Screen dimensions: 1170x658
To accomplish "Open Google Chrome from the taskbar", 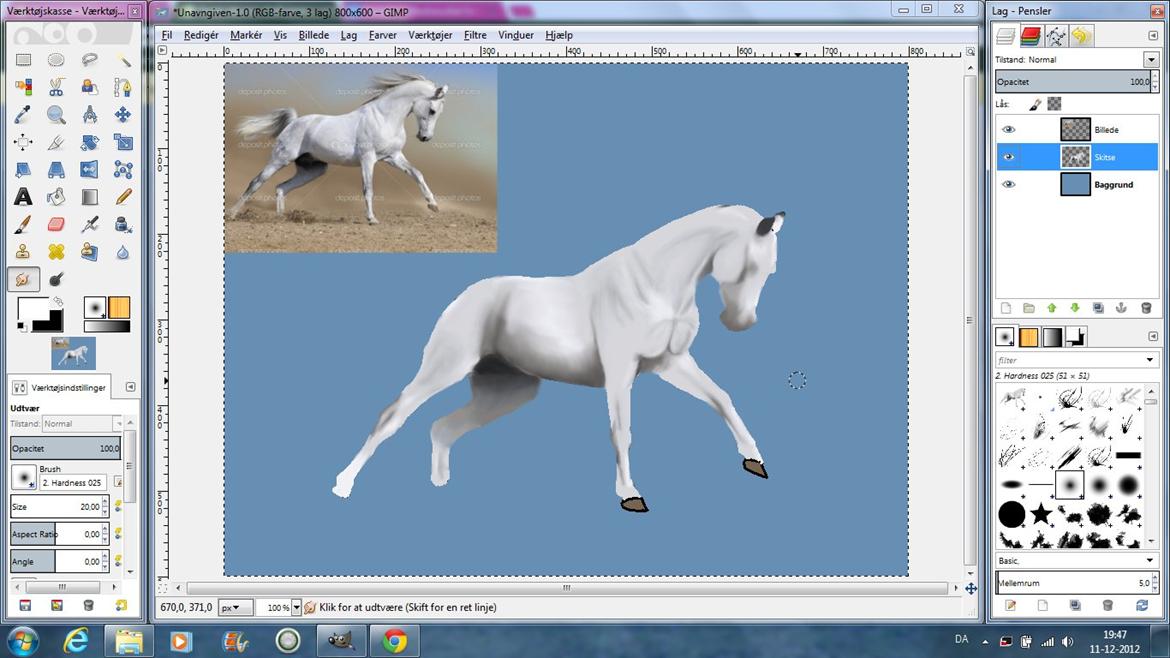I will (394, 640).
